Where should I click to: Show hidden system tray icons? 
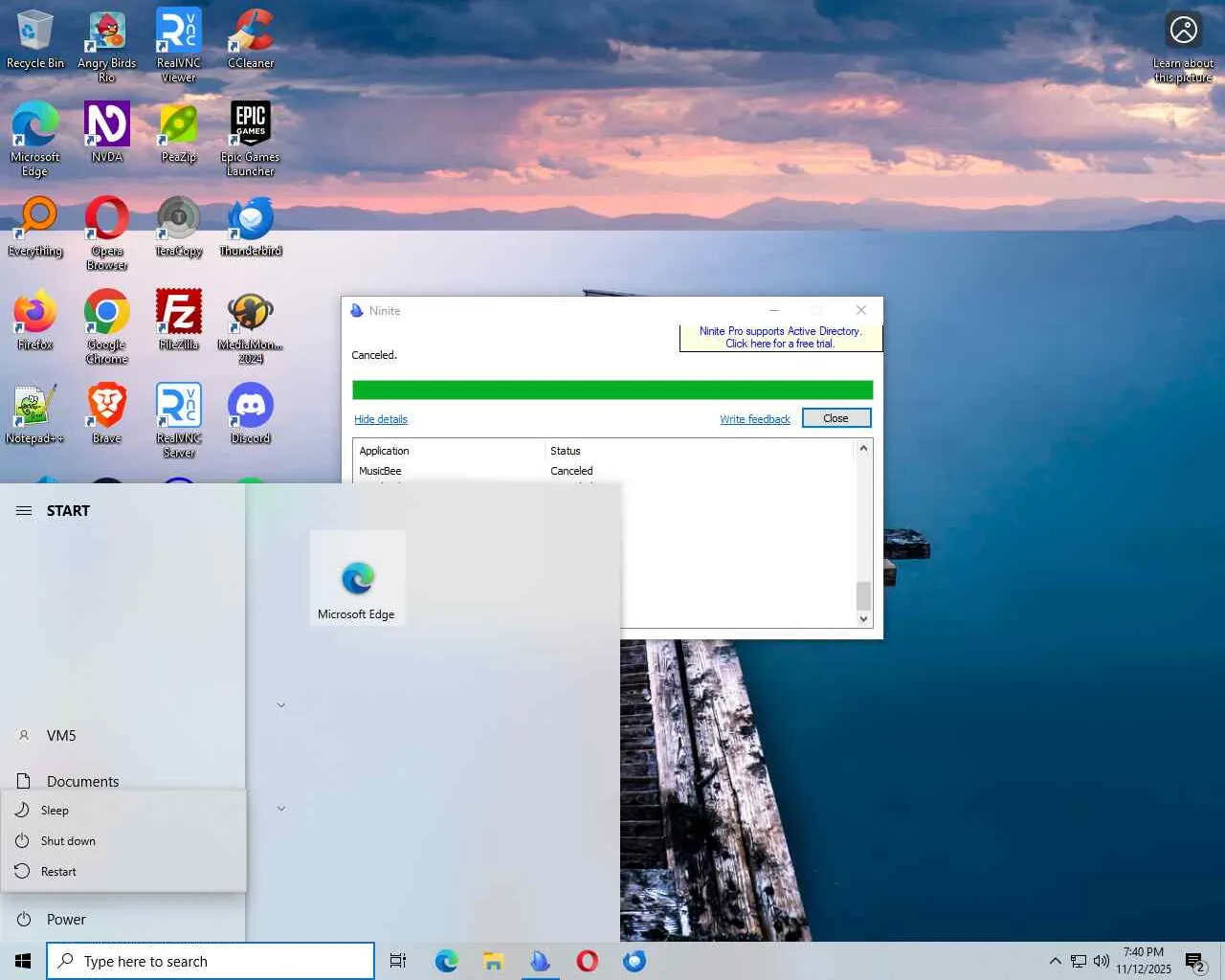(1055, 961)
